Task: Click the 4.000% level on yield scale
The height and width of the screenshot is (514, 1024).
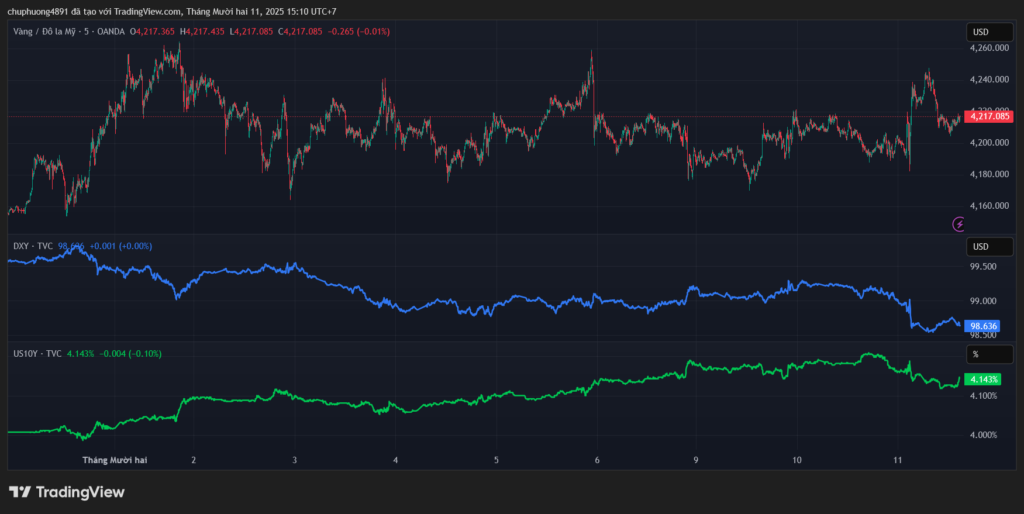Action: (985, 435)
